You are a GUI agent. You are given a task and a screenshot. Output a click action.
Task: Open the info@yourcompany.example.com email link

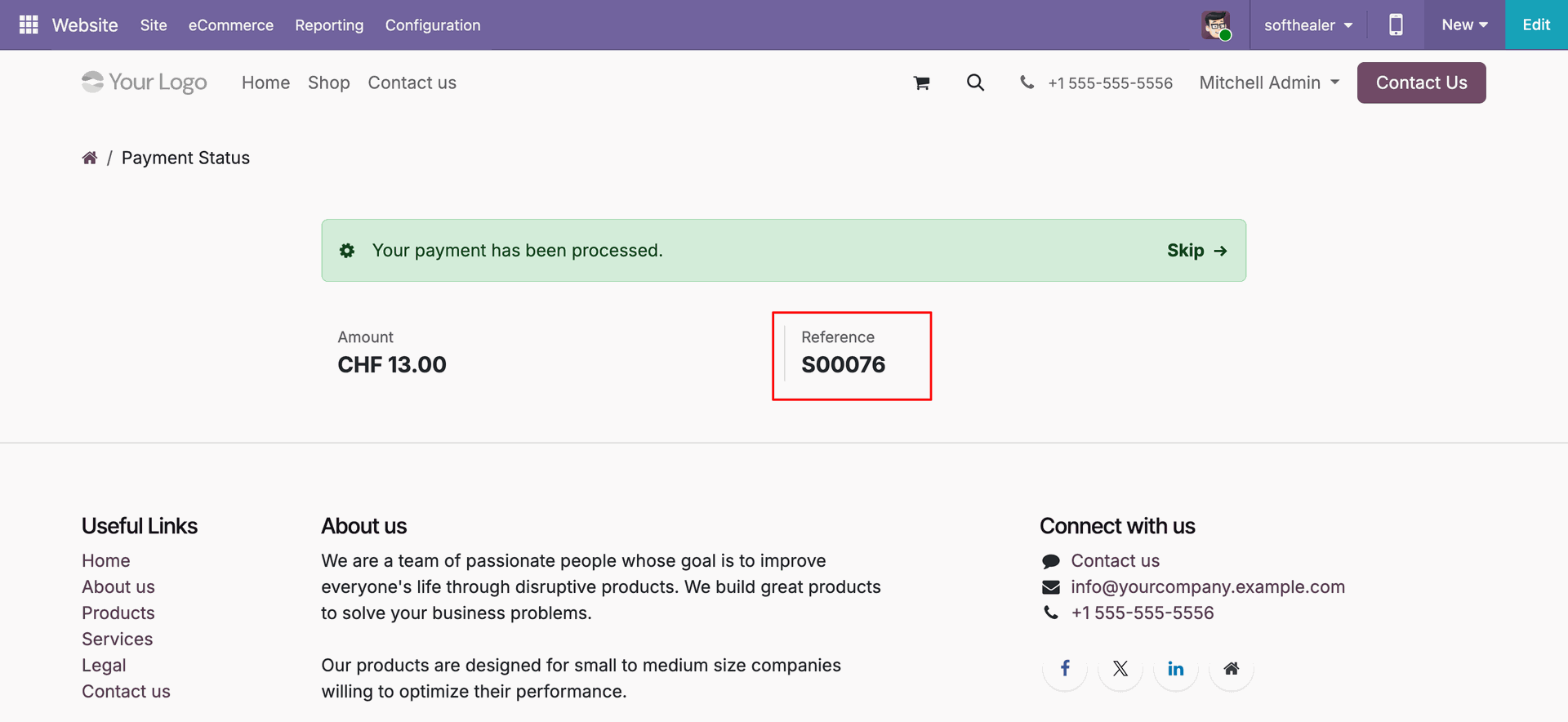[1207, 586]
